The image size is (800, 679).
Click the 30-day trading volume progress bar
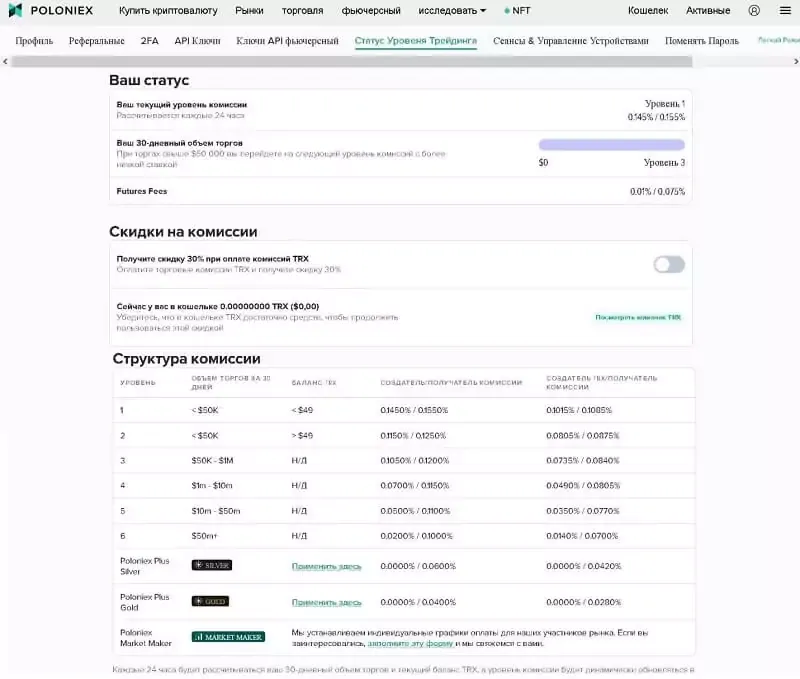(x=612, y=145)
